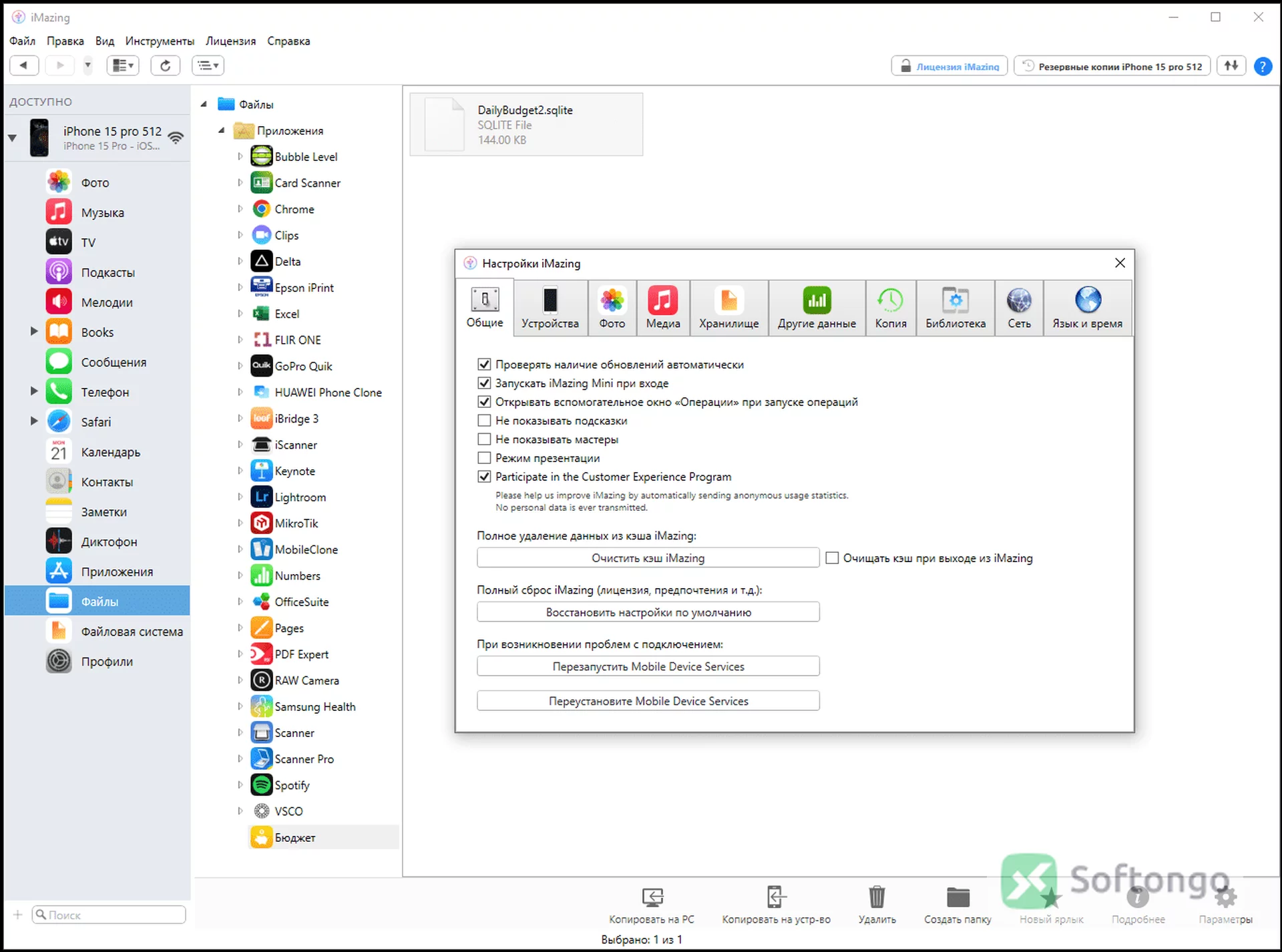
Task: Check Очищать кэш при выходе из iMazing
Action: point(832,557)
